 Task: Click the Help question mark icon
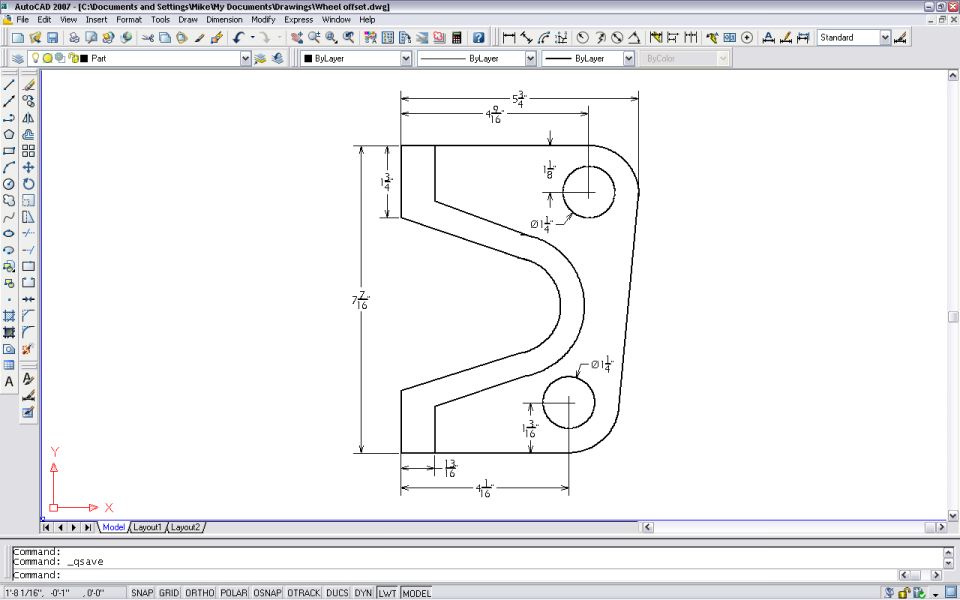click(x=479, y=38)
